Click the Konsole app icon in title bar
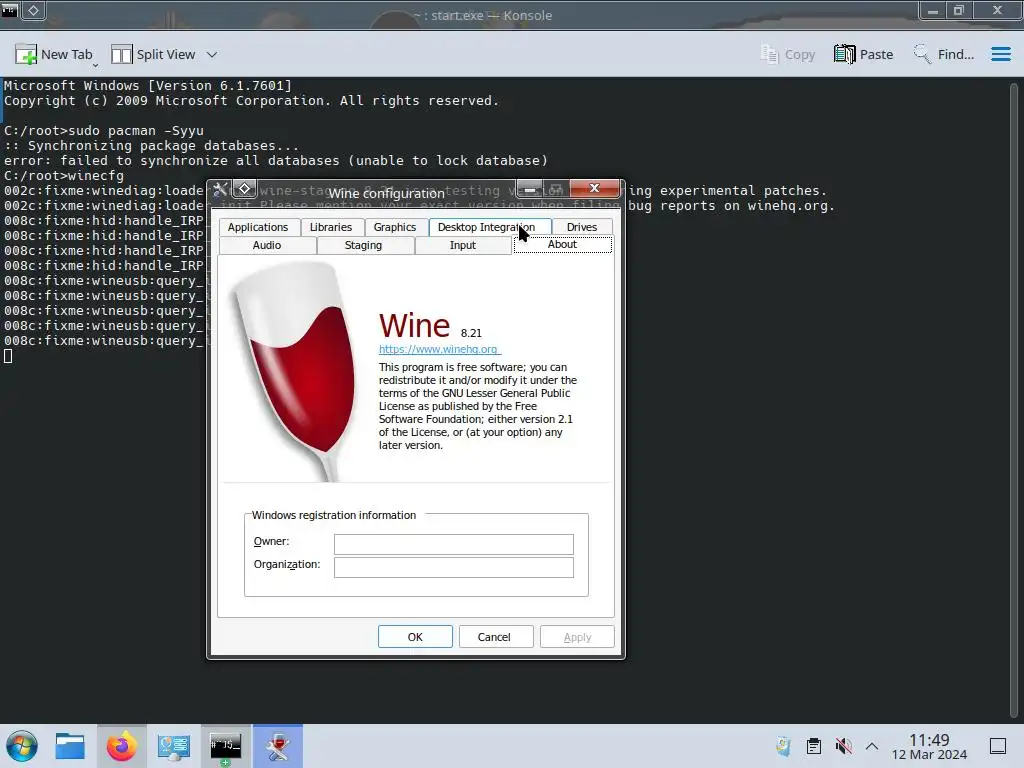This screenshot has height=768, width=1024. tap(9, 10)
